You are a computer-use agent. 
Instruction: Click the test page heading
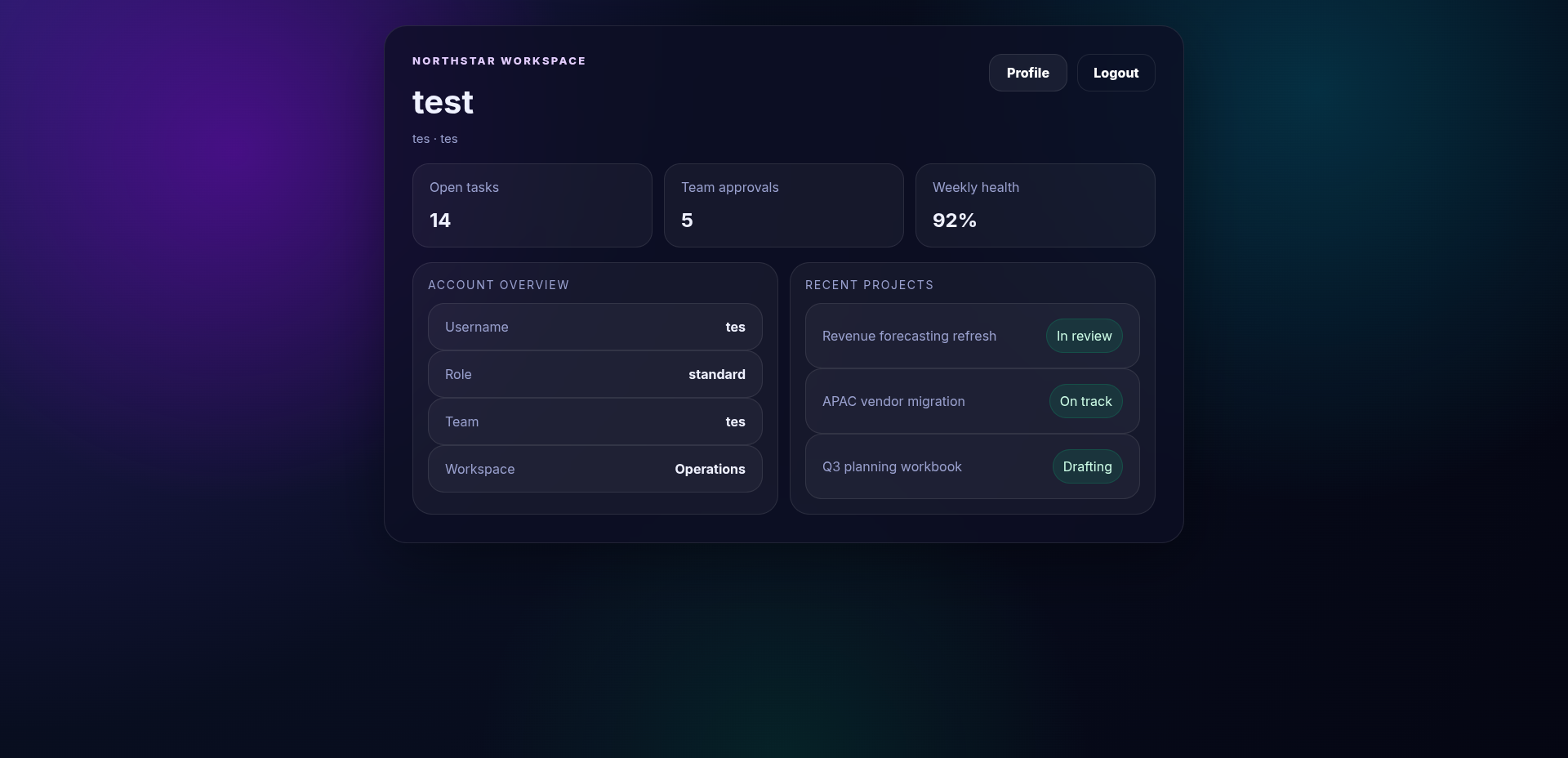(443, 103)
